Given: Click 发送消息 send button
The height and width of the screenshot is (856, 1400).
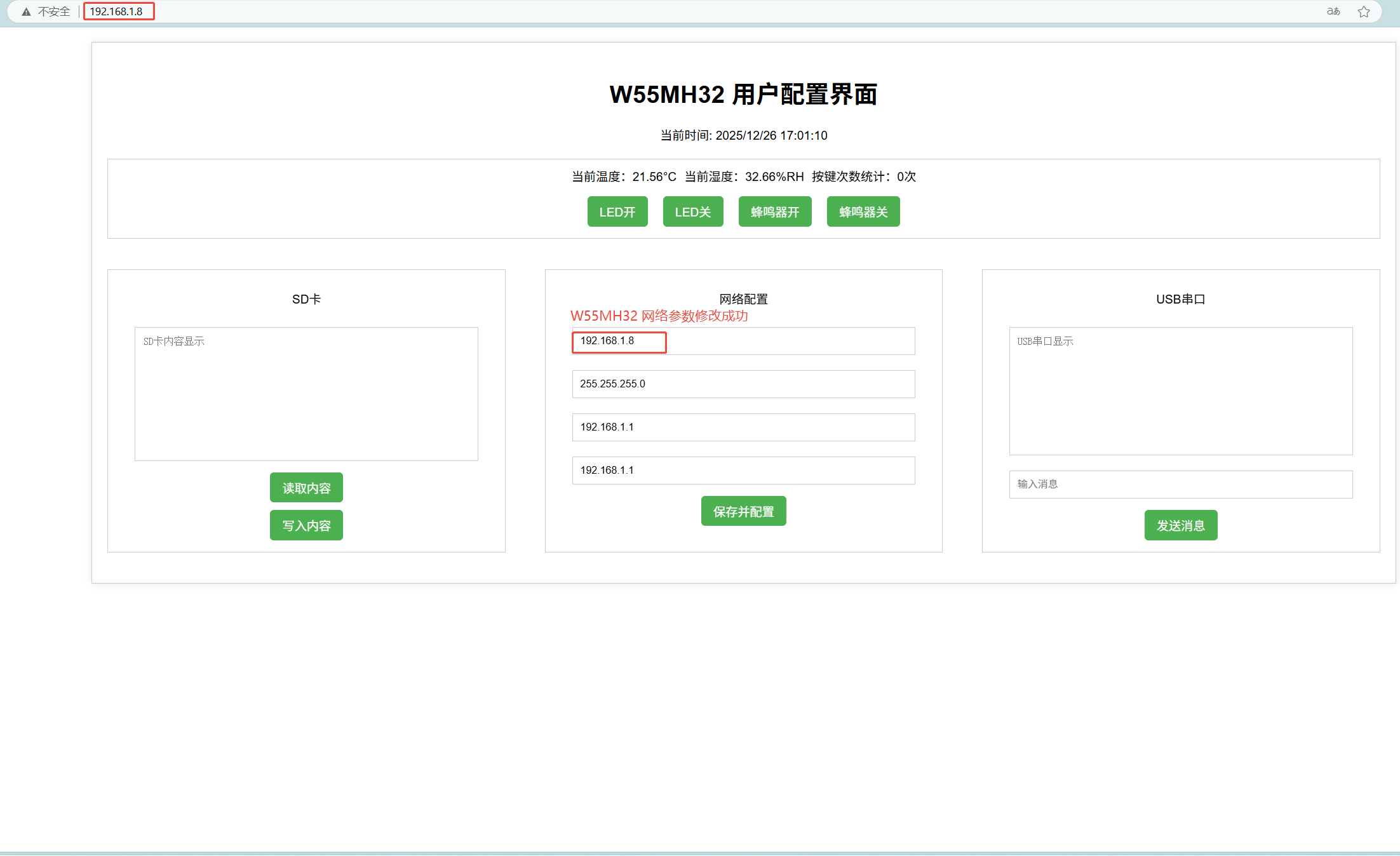Looking at the screenshot, I should (1180, 525).
